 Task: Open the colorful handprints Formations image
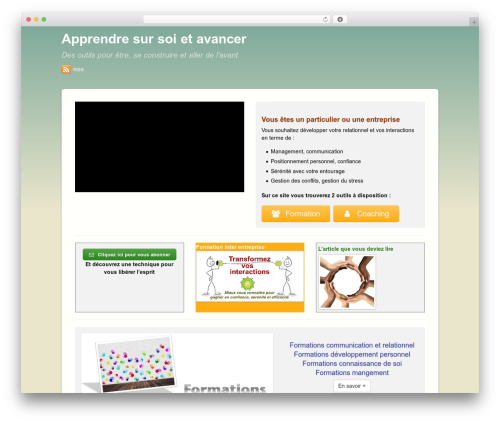tap(177, 363)
